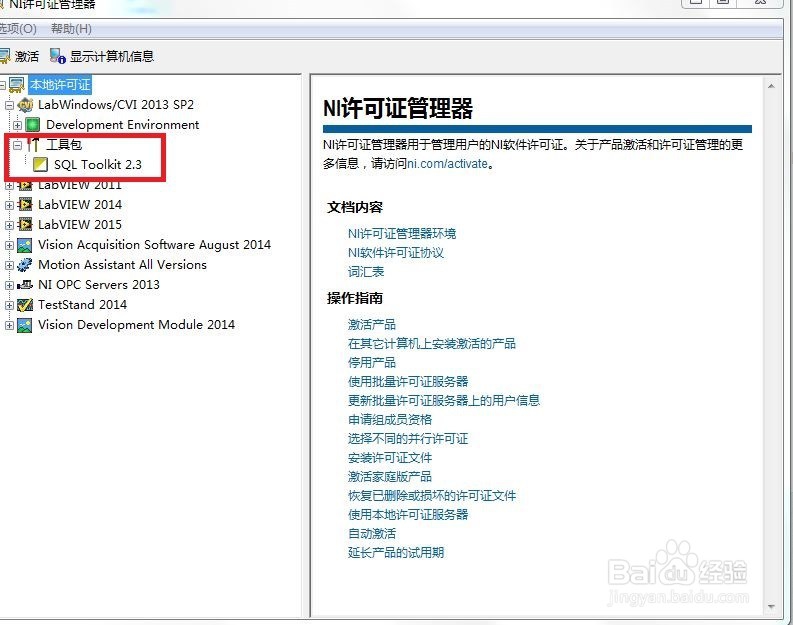Viewport: 793px width, 625px height.
Task: Open the 申请组成员资格 link
Action: click(x=390, y=420)
